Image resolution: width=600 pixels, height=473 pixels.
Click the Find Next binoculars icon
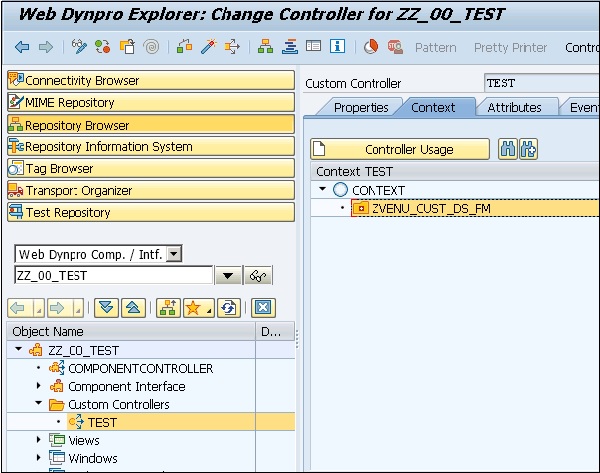point(528,149)
